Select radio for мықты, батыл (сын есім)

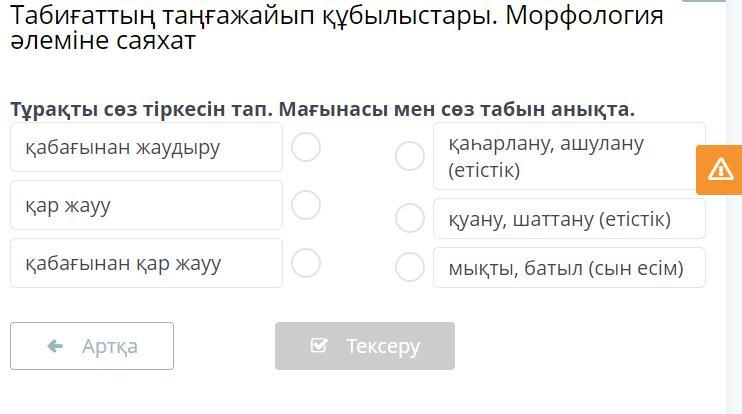point(410,267)
